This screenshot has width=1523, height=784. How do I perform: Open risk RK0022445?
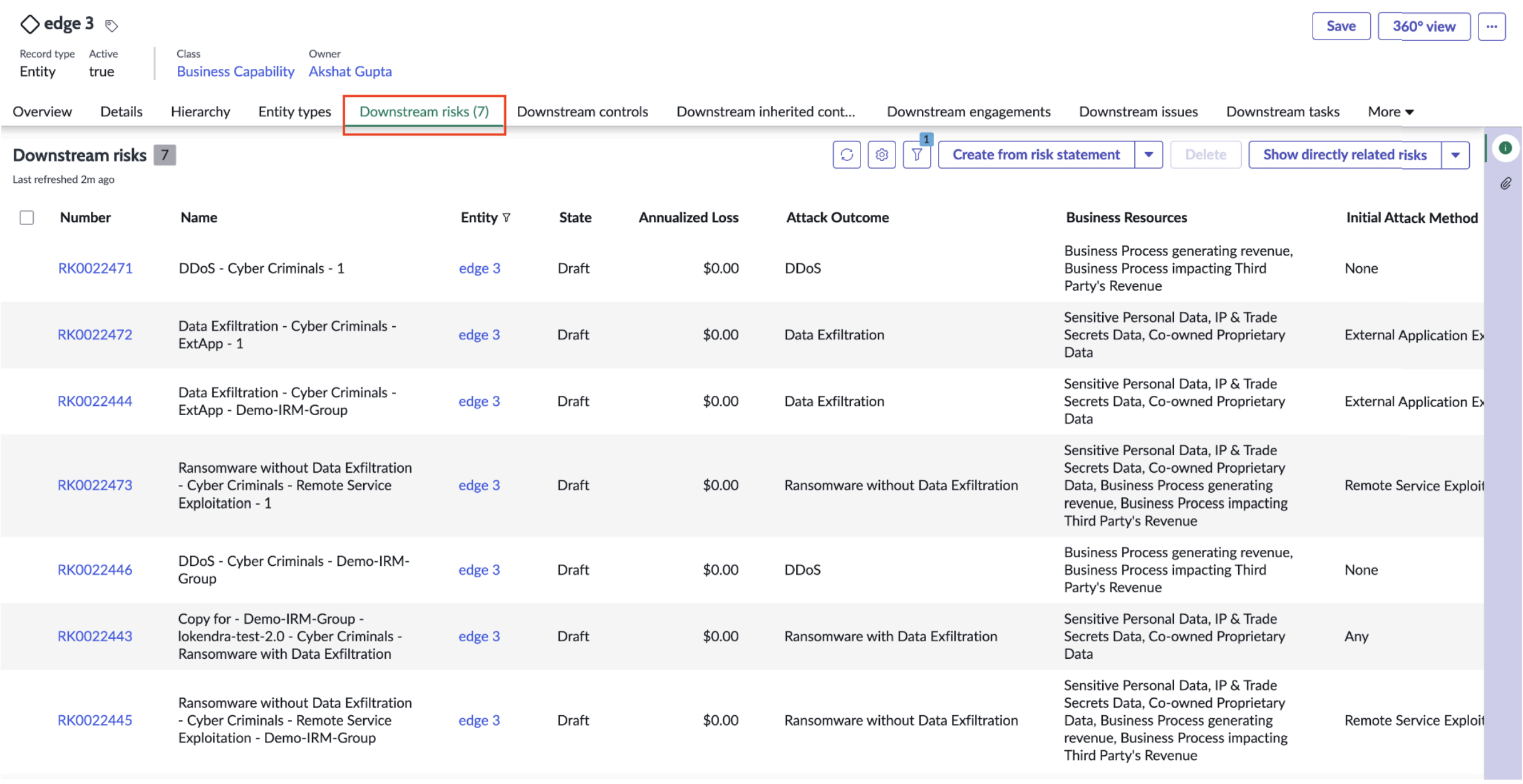[95, 720]
